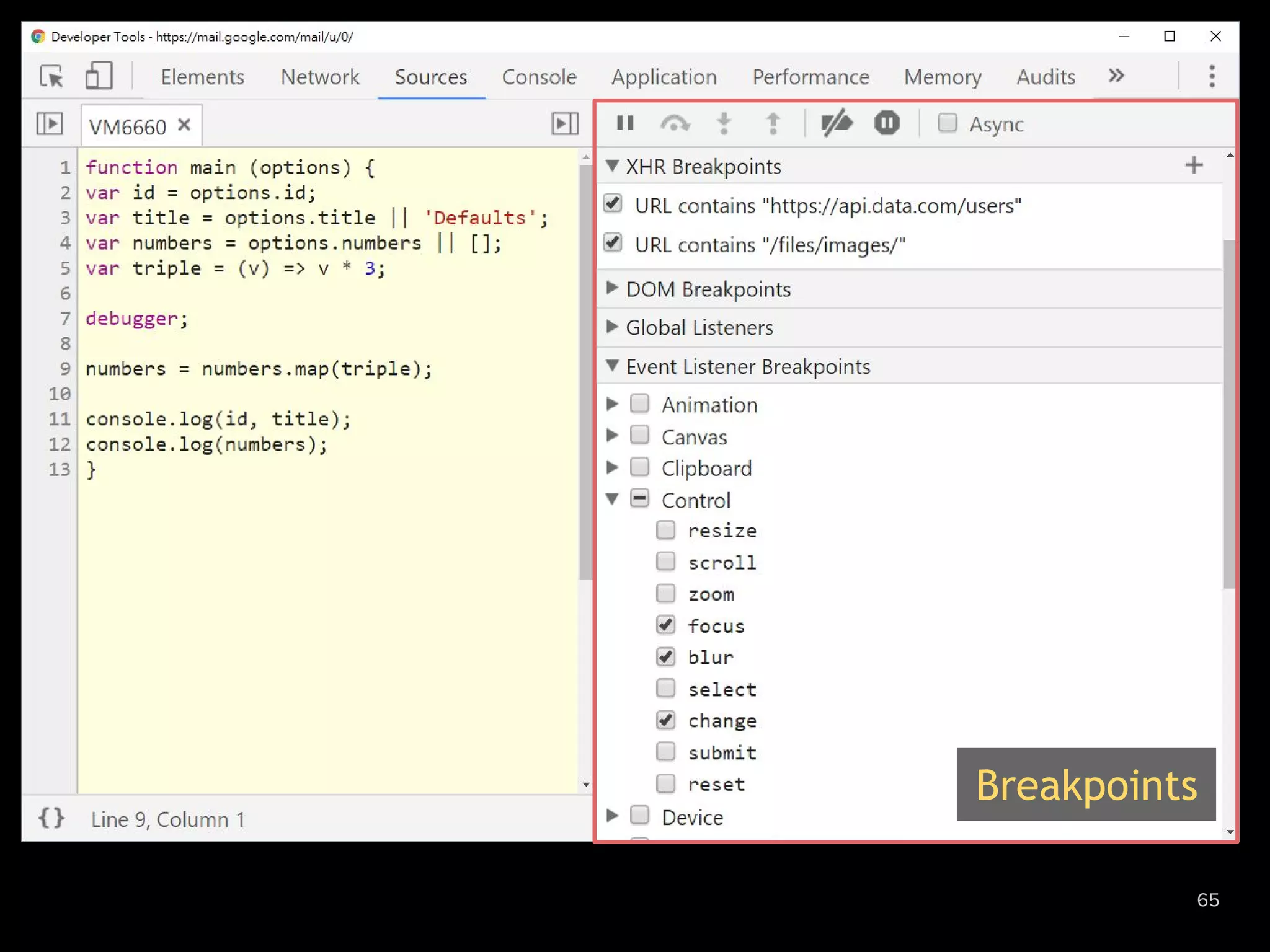Click the pause on exceptions icon
Screen dimensions: 1270x952
point(886,123)
